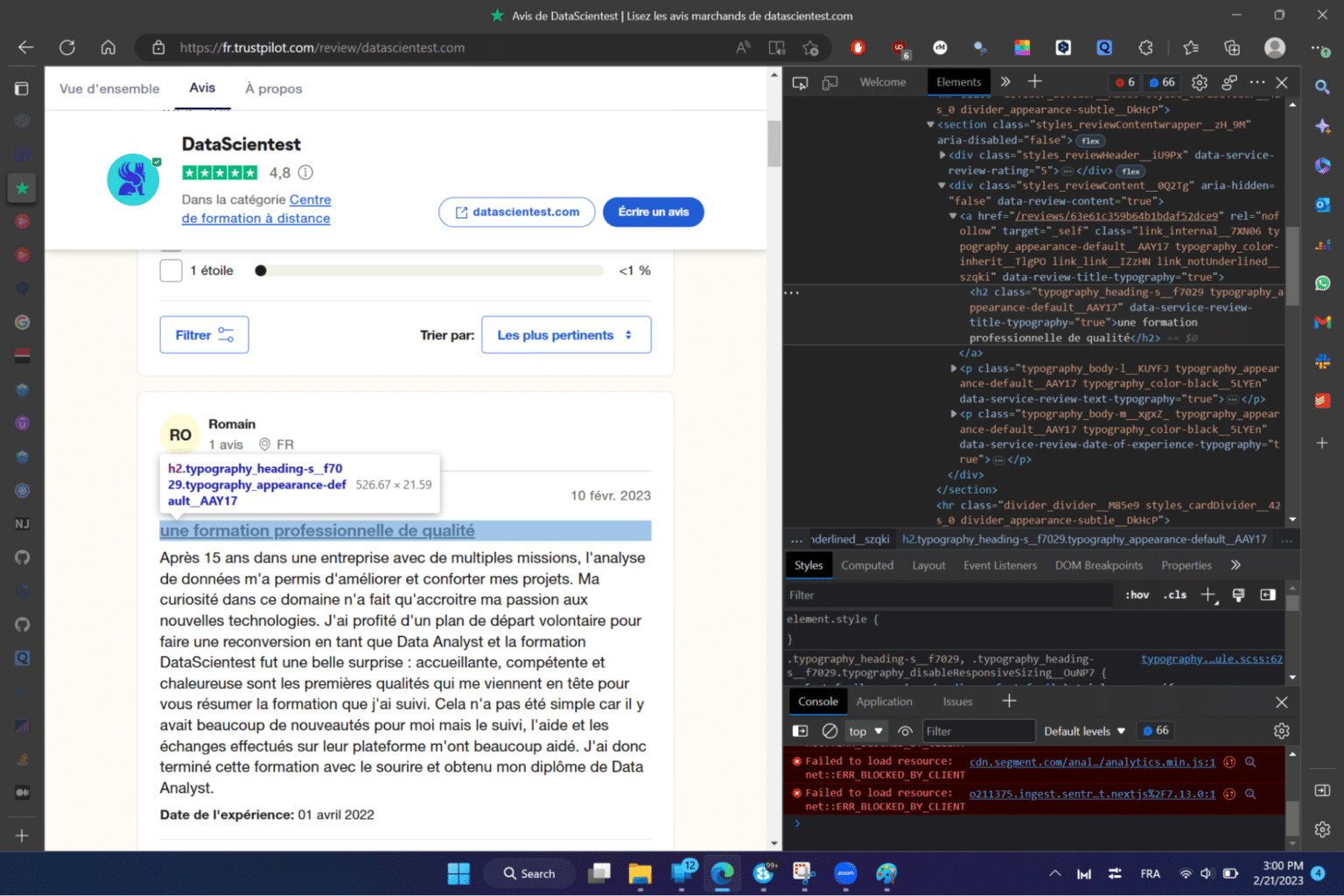Click the 1 étoile rating bar

(x=429, y=270)
